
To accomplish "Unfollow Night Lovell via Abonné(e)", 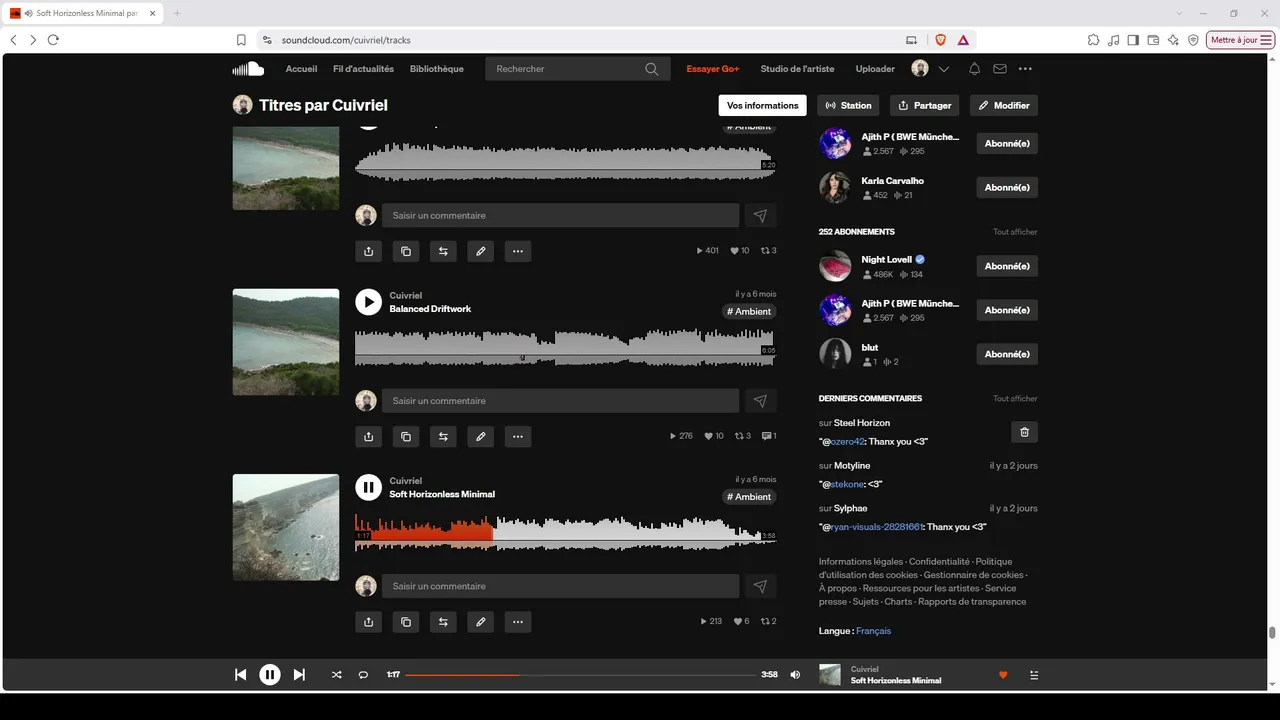I will 1007,266.
